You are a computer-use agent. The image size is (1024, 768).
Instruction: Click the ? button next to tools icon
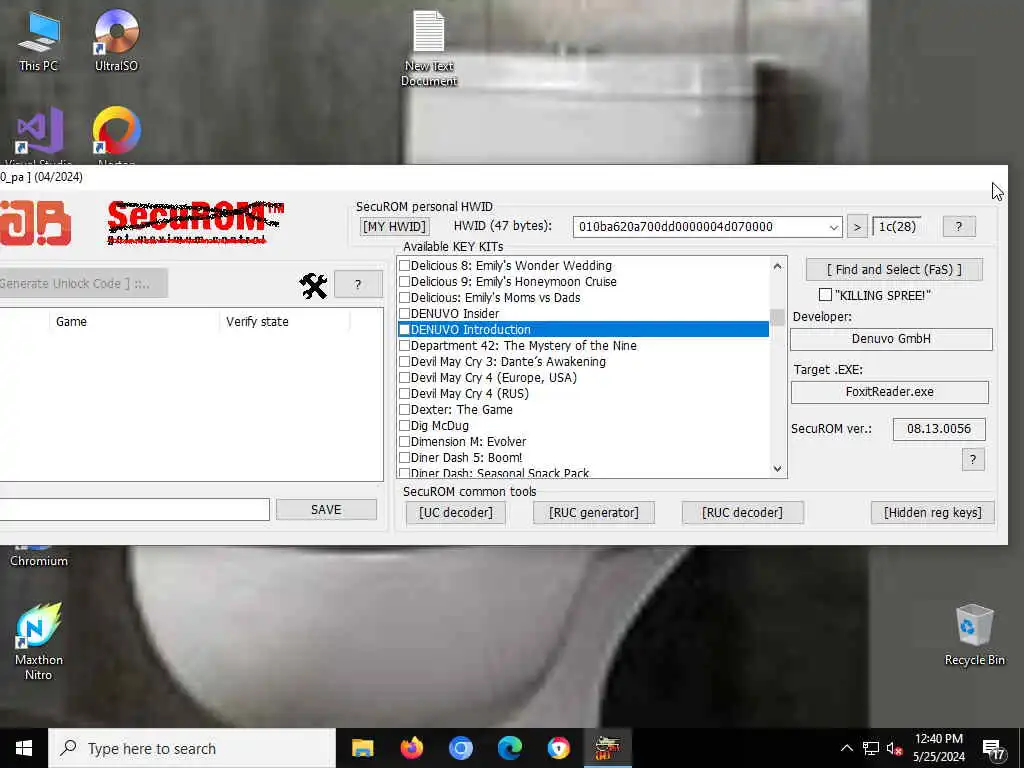coord(358,285)
